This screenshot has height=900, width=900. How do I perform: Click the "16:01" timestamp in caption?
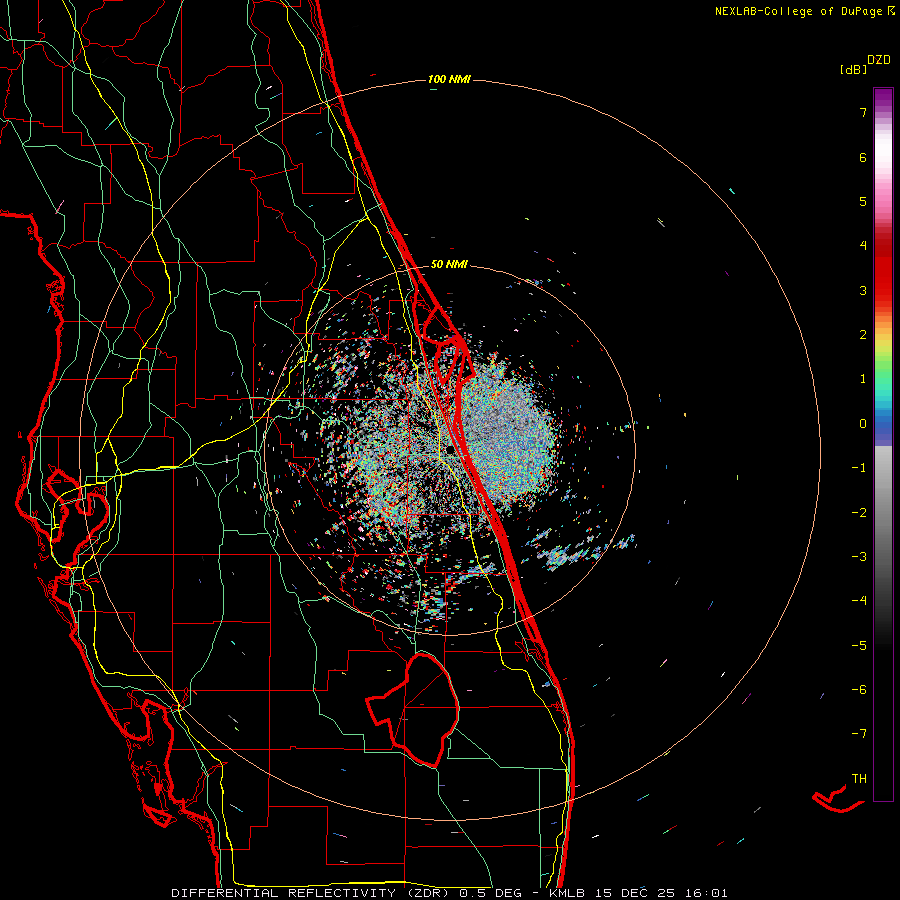point(707,893)
